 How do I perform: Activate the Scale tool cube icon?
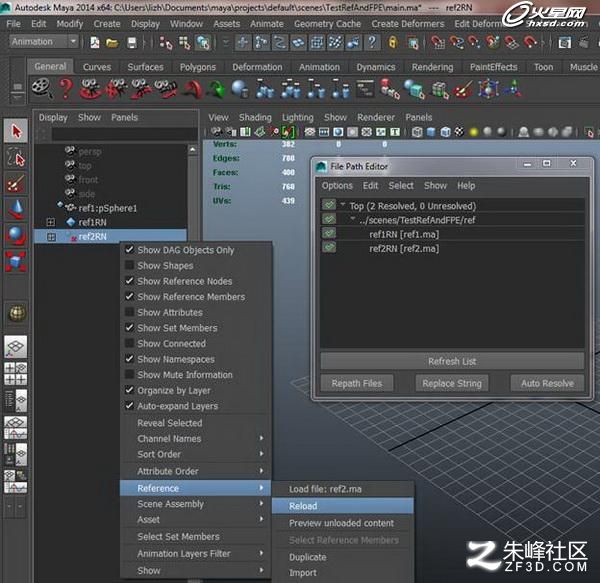[x=16, y=261]
